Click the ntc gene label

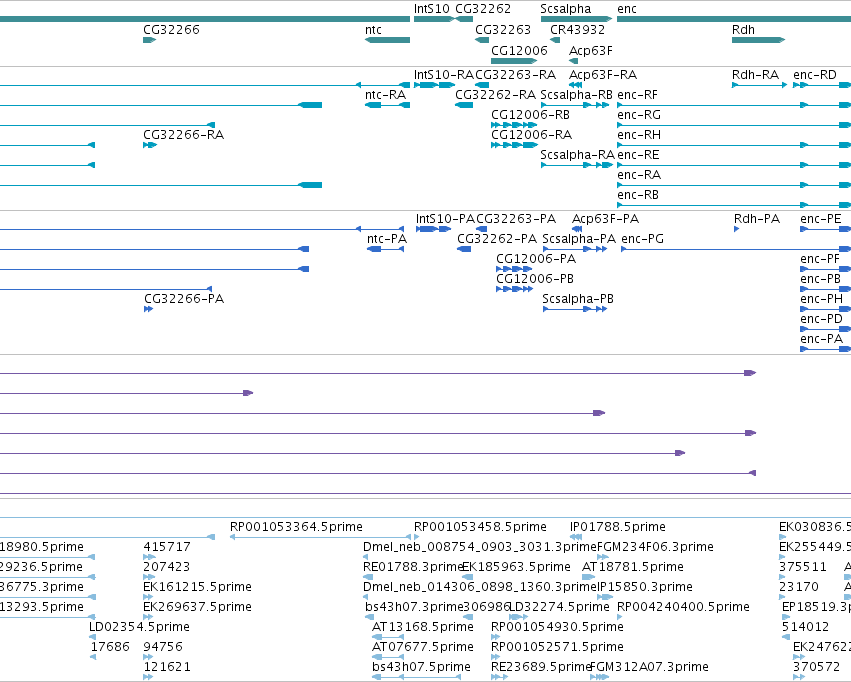(x=373, y=30)
